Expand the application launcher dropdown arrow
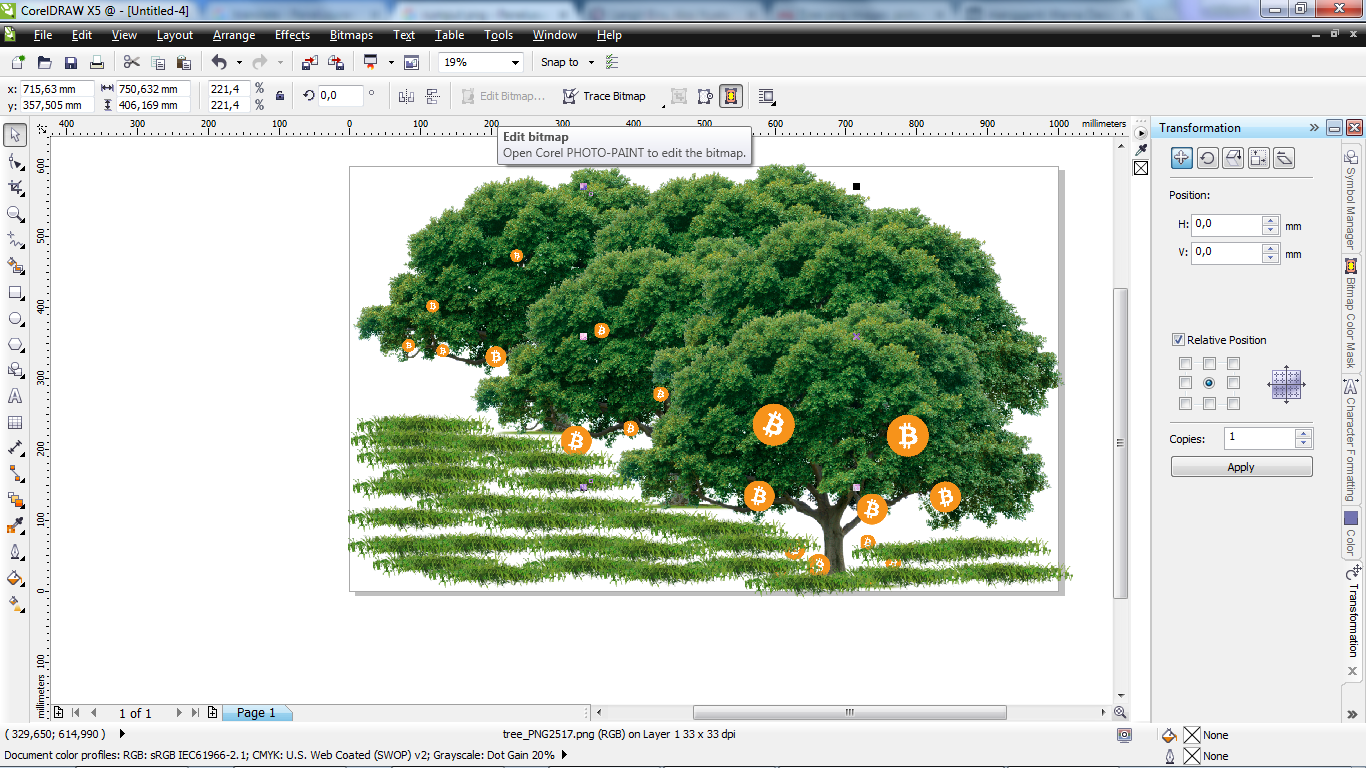 [391, 62]
